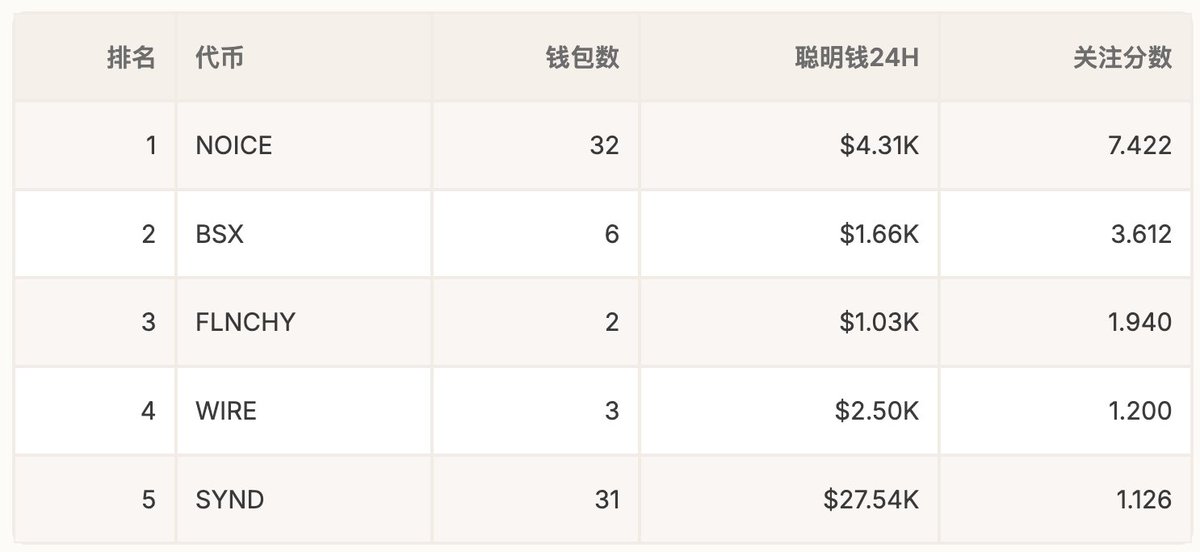Image resolution: width=1200 pixels, height=552 pixels.
Task: Sort by 聪明钱24H column header
Action: click(854, 58)
